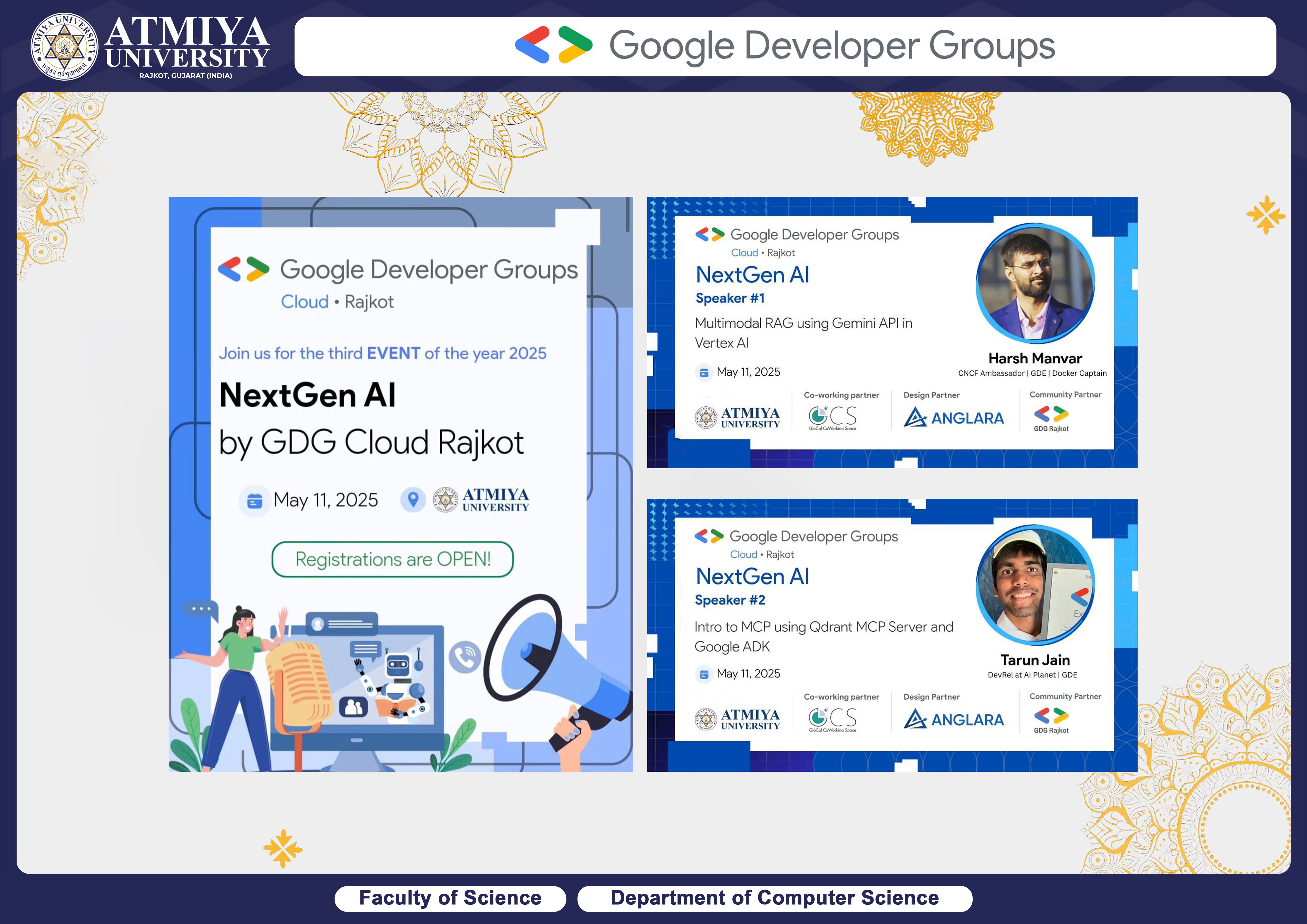Click the RAJKOT, GUJARAT (INDIA) text
The image size is (1307, 924).
(x=185, y=76)
